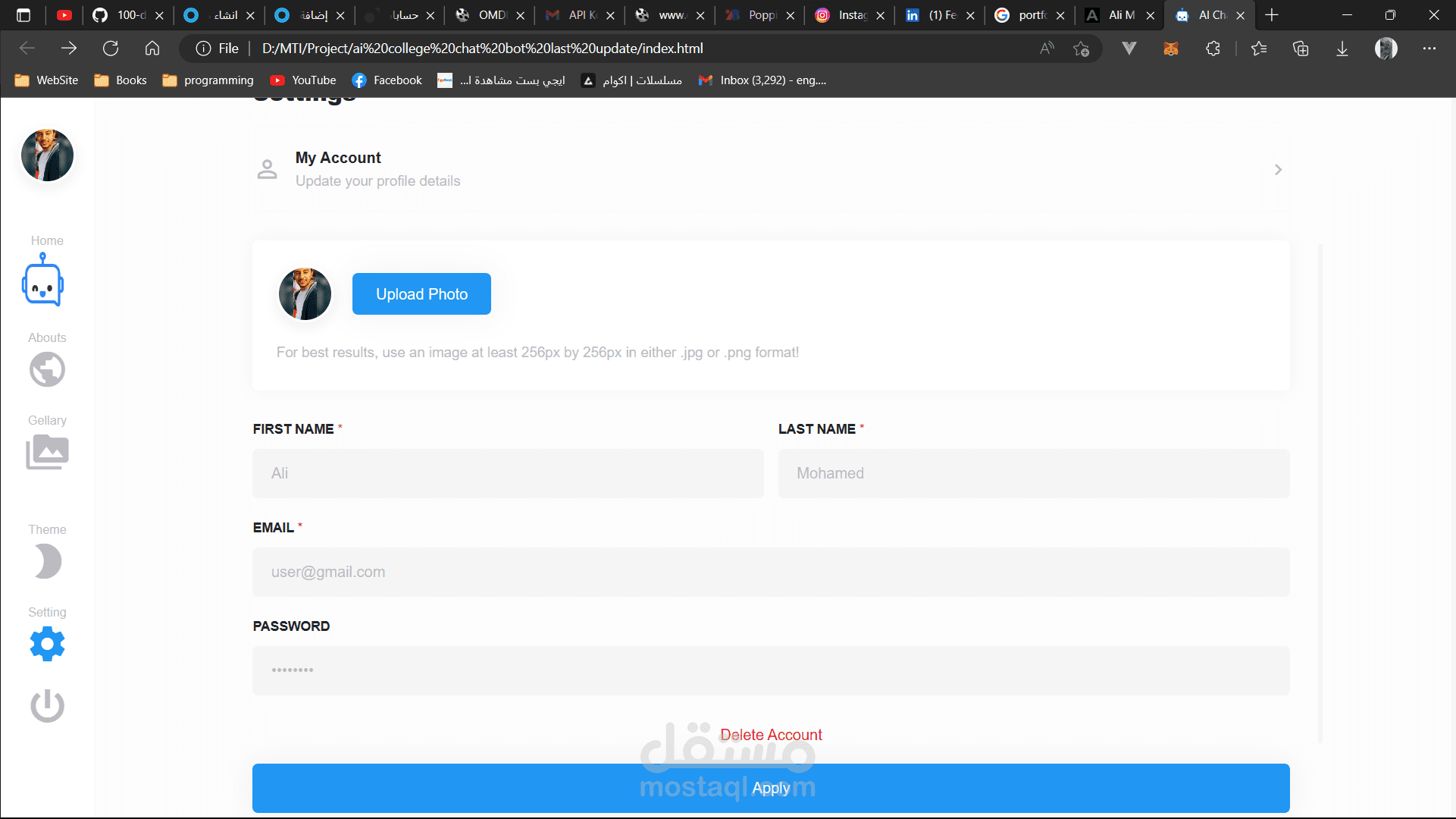Click the browser refresh icon
Screen dimensions: 1456x819
(x=111, y=49)
